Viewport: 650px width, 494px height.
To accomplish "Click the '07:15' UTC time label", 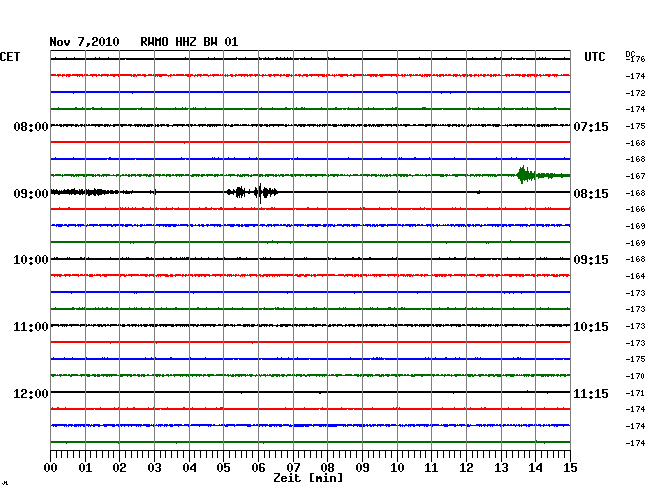I will coord(591,126).
